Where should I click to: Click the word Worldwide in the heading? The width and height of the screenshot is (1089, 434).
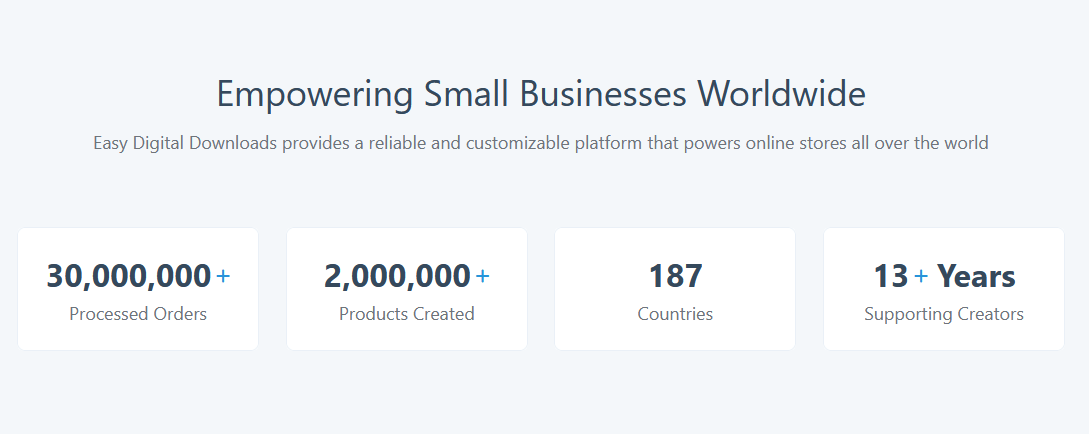781,94
